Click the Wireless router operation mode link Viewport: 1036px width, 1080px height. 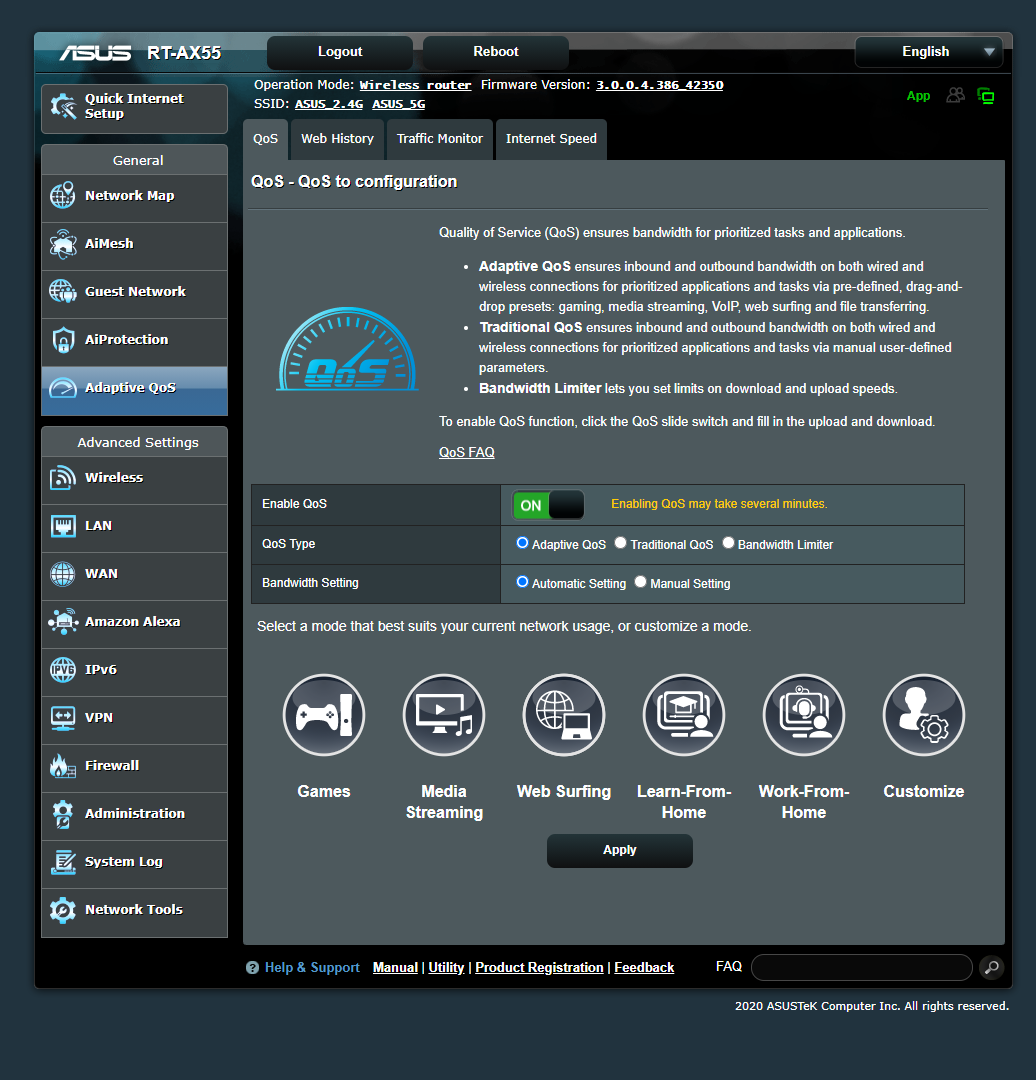point(415,85)
